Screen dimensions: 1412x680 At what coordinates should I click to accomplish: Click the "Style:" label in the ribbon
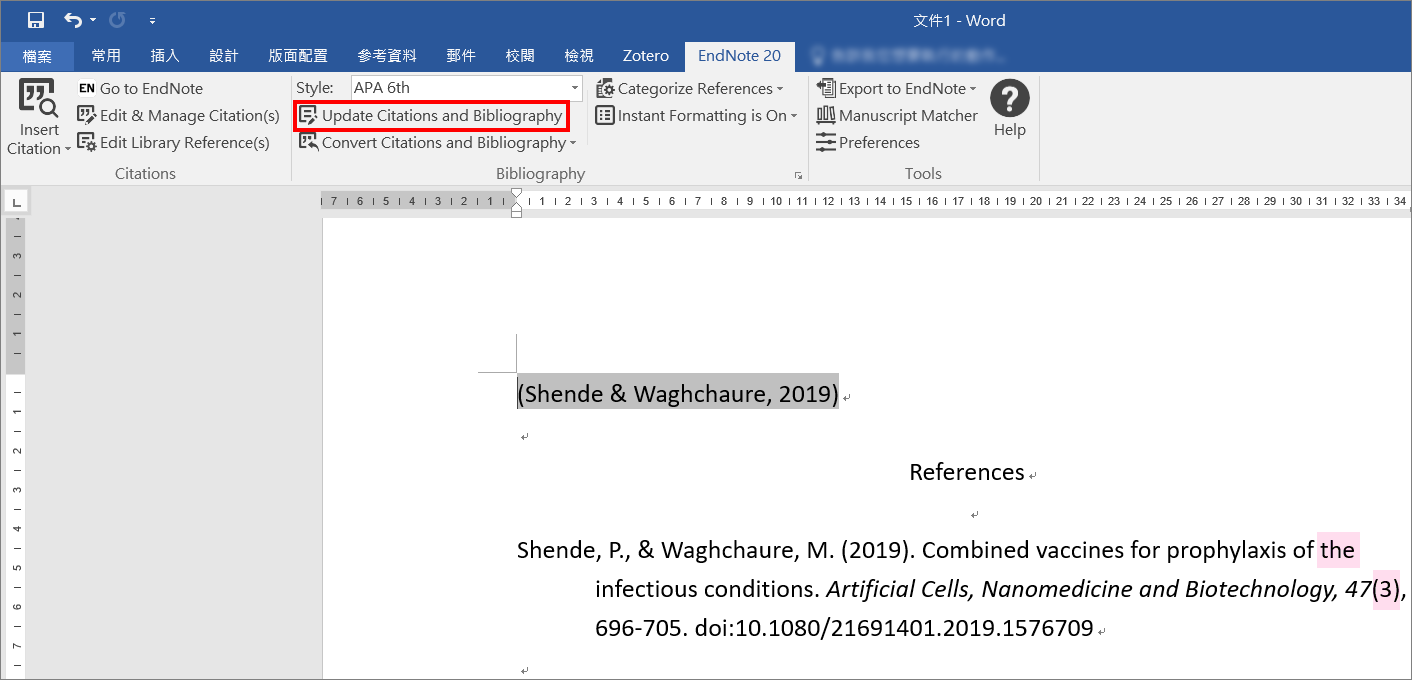[315, 88]
